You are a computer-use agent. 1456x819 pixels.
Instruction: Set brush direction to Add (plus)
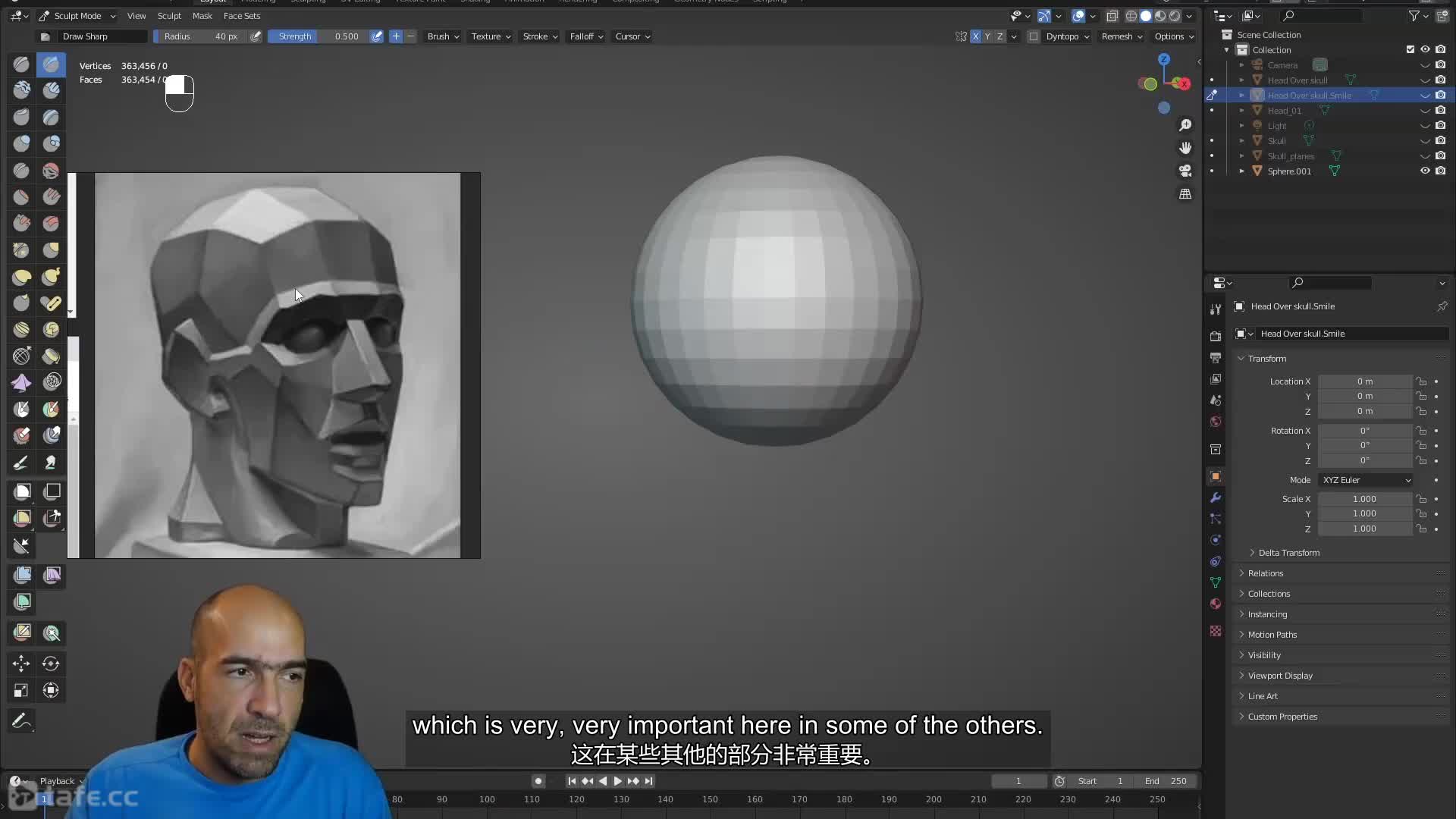pyautogui.click(x=396, y=36)
